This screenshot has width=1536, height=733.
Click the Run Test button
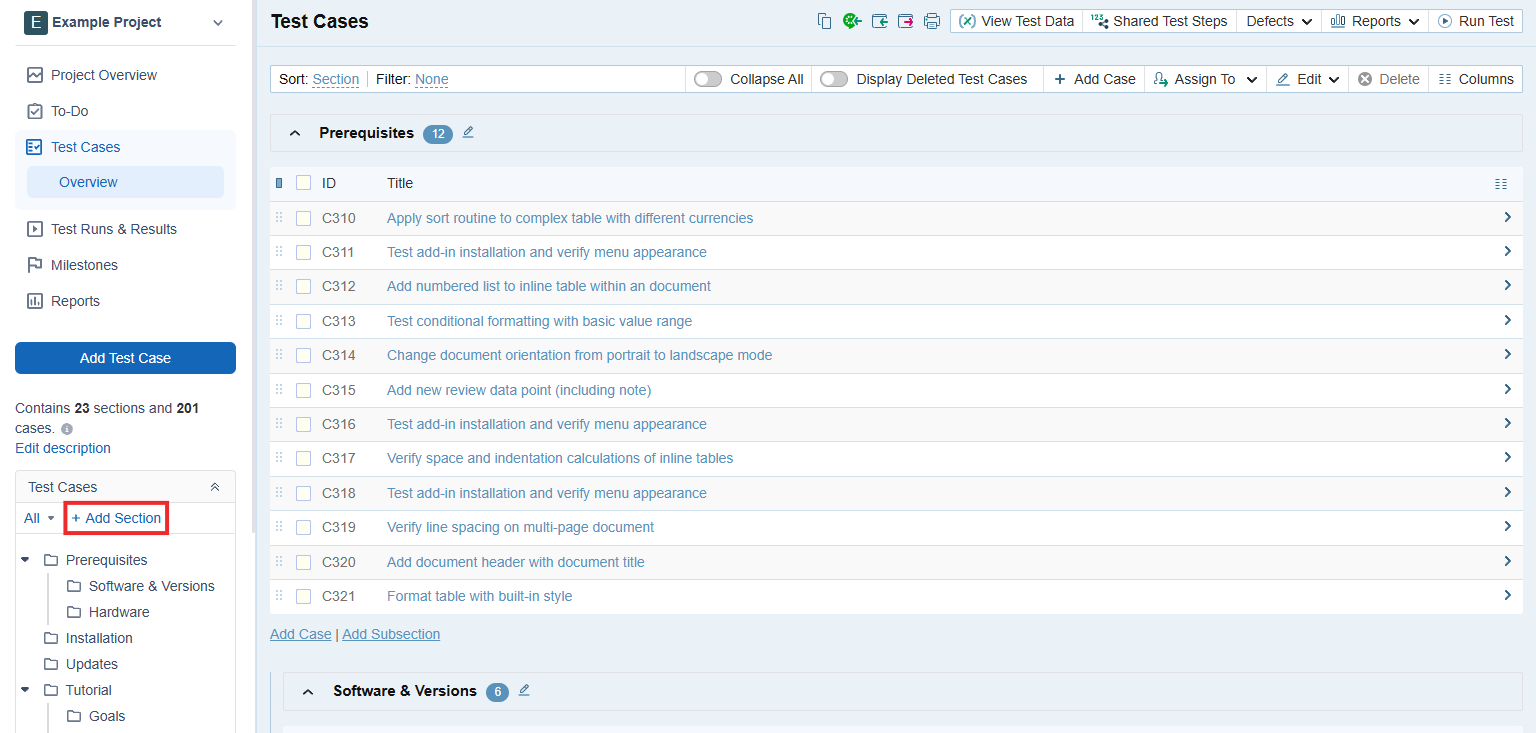coord(1476,21)
